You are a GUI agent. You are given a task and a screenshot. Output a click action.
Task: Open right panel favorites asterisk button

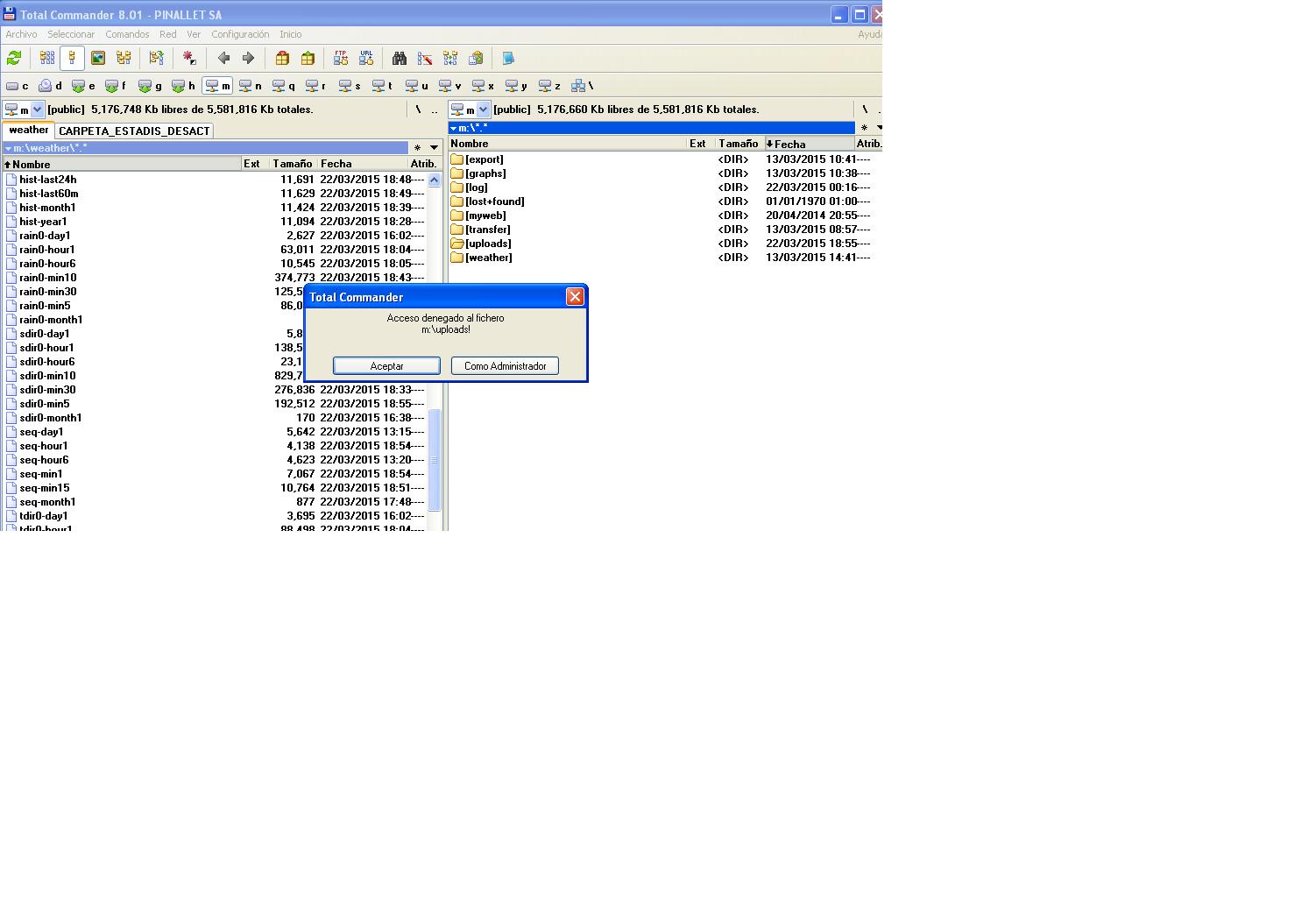[864, 128]
